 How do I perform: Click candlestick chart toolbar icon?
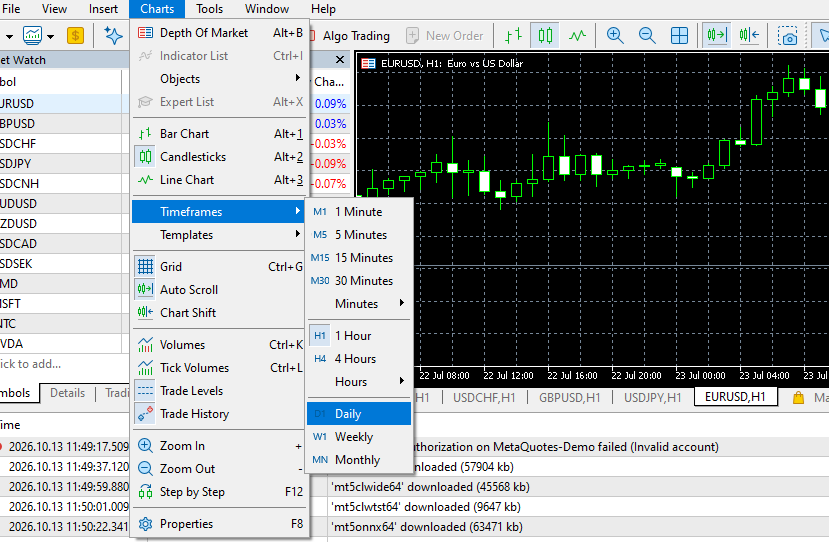click(x=545, y=36)
